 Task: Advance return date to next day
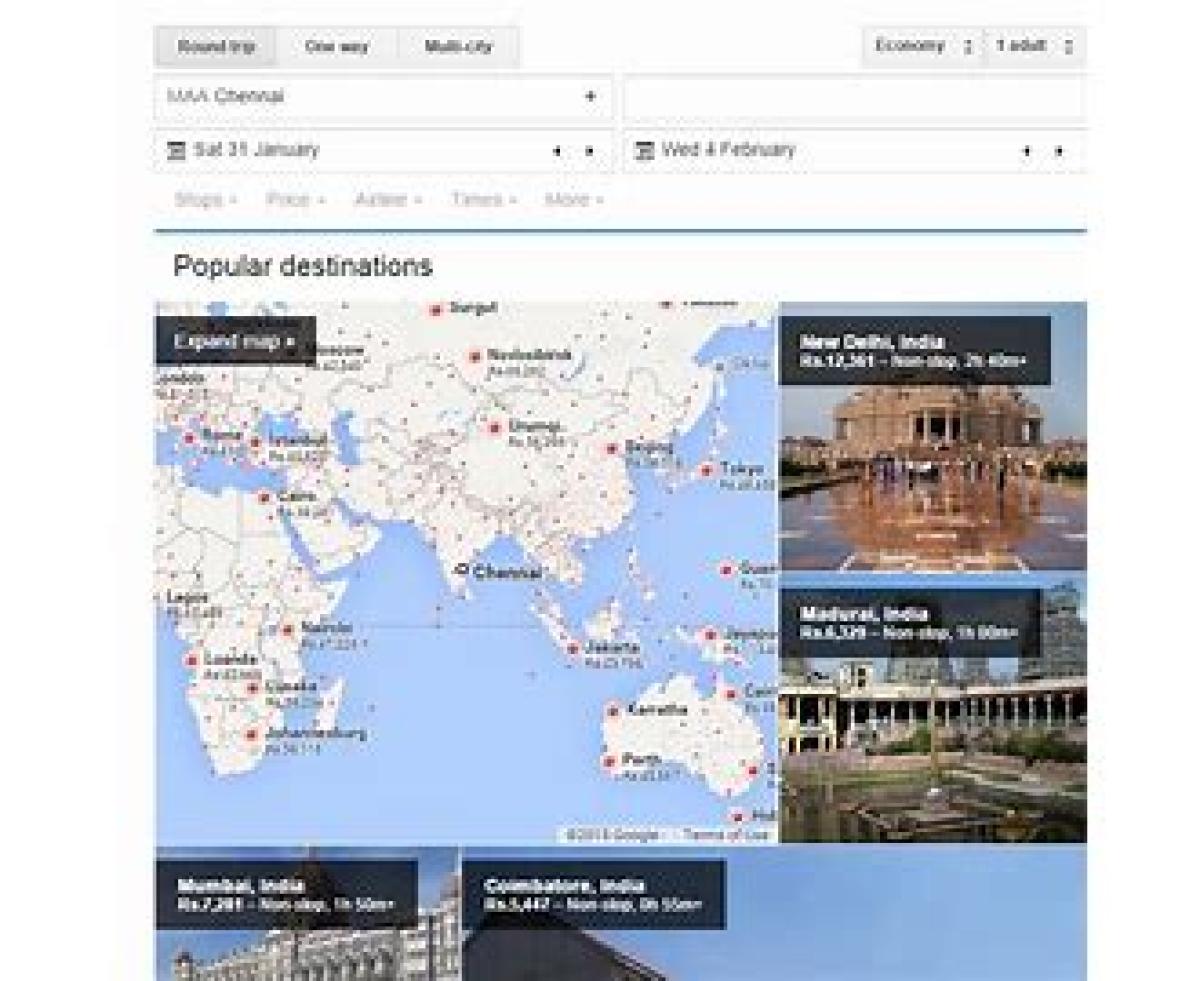click(x=1058, y=152)
